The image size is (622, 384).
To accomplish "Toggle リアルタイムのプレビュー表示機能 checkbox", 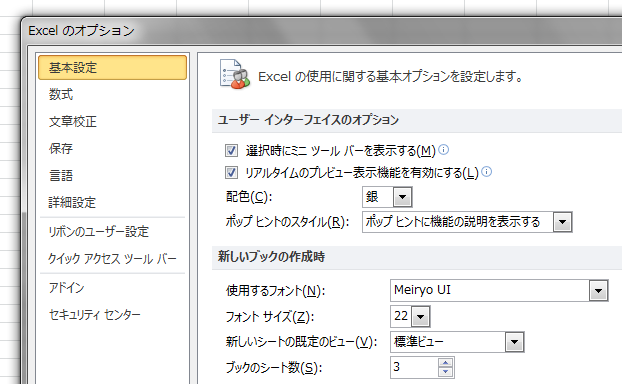I will 231,173.
